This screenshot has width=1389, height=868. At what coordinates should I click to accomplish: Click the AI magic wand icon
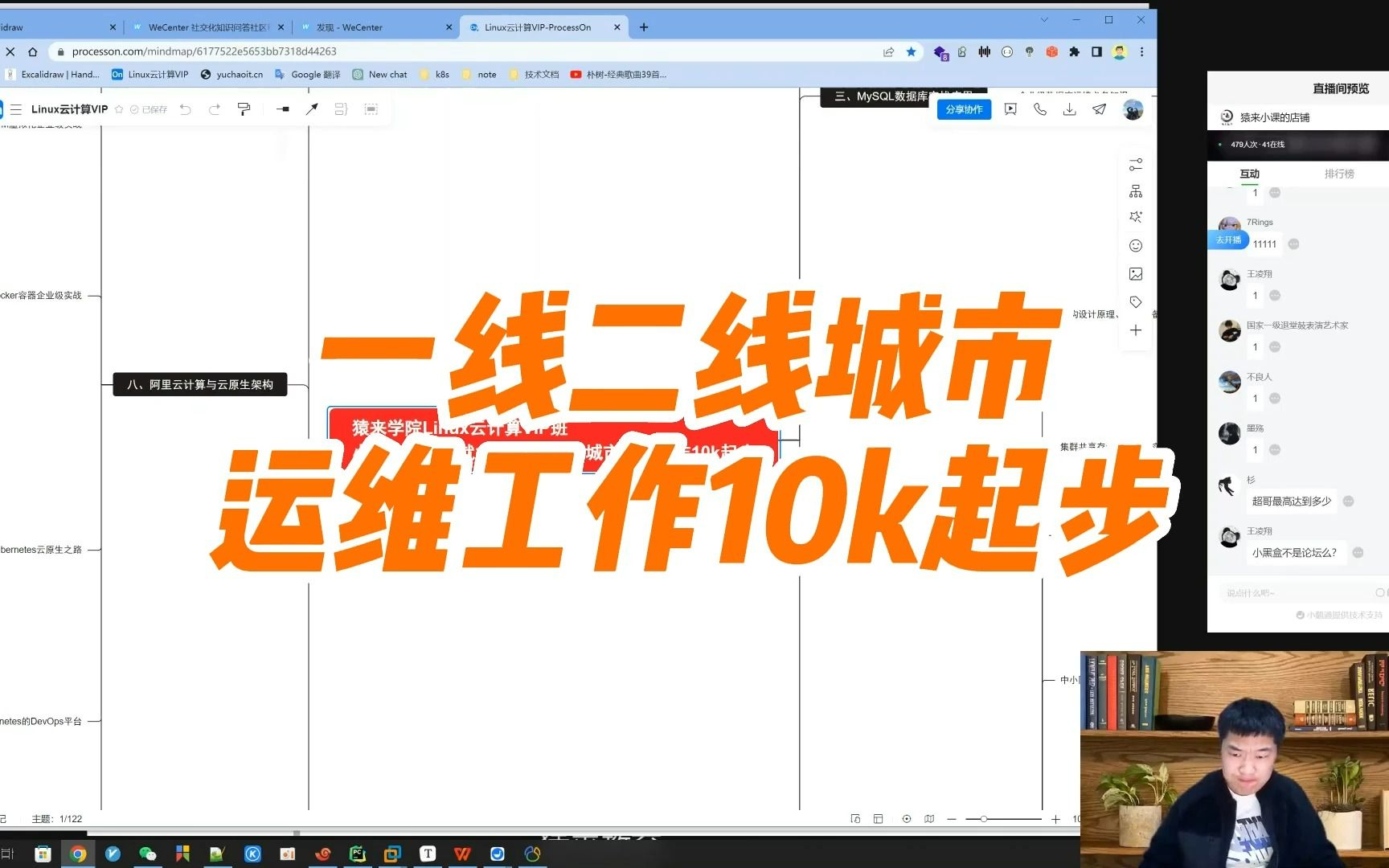[x=1136, y=217]
